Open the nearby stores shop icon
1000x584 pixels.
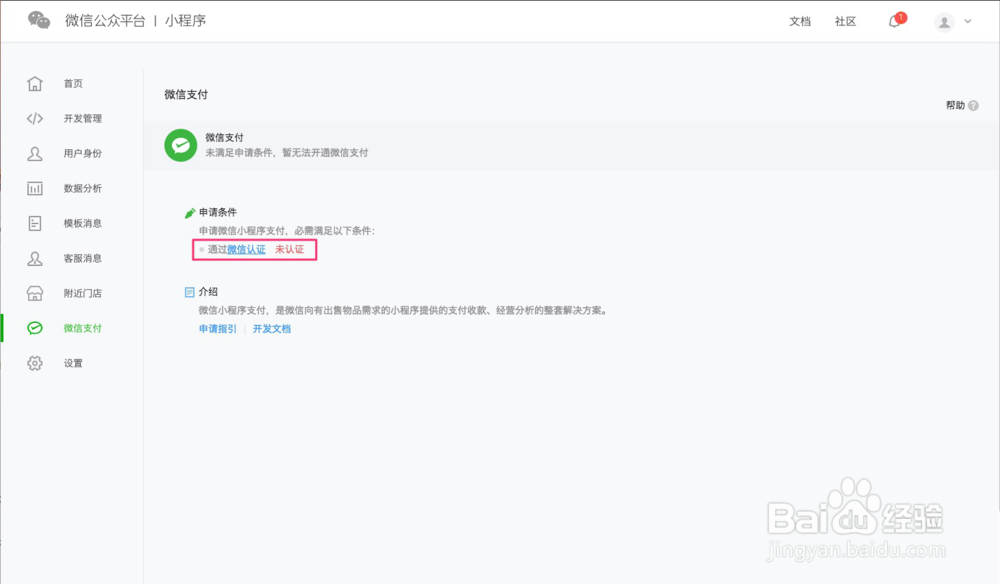click(x=35, y=293)
